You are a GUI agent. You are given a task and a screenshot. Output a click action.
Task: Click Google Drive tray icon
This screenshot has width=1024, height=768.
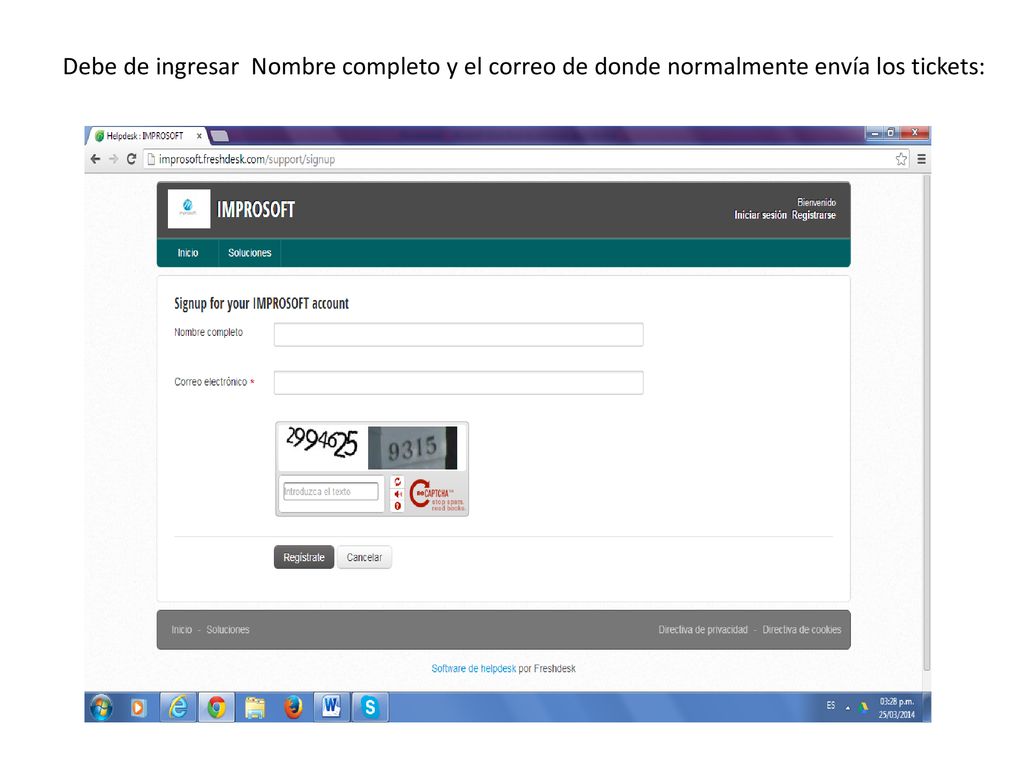pyautogui.click(x=863, y=707)
